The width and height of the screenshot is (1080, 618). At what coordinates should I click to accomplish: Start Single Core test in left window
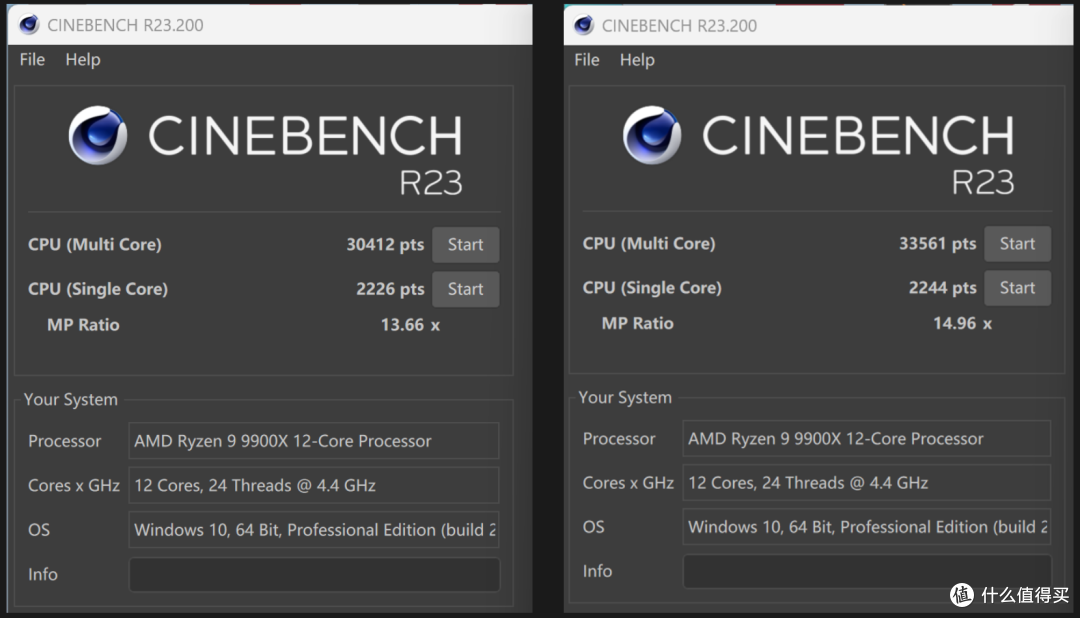[x=466, y=289]
